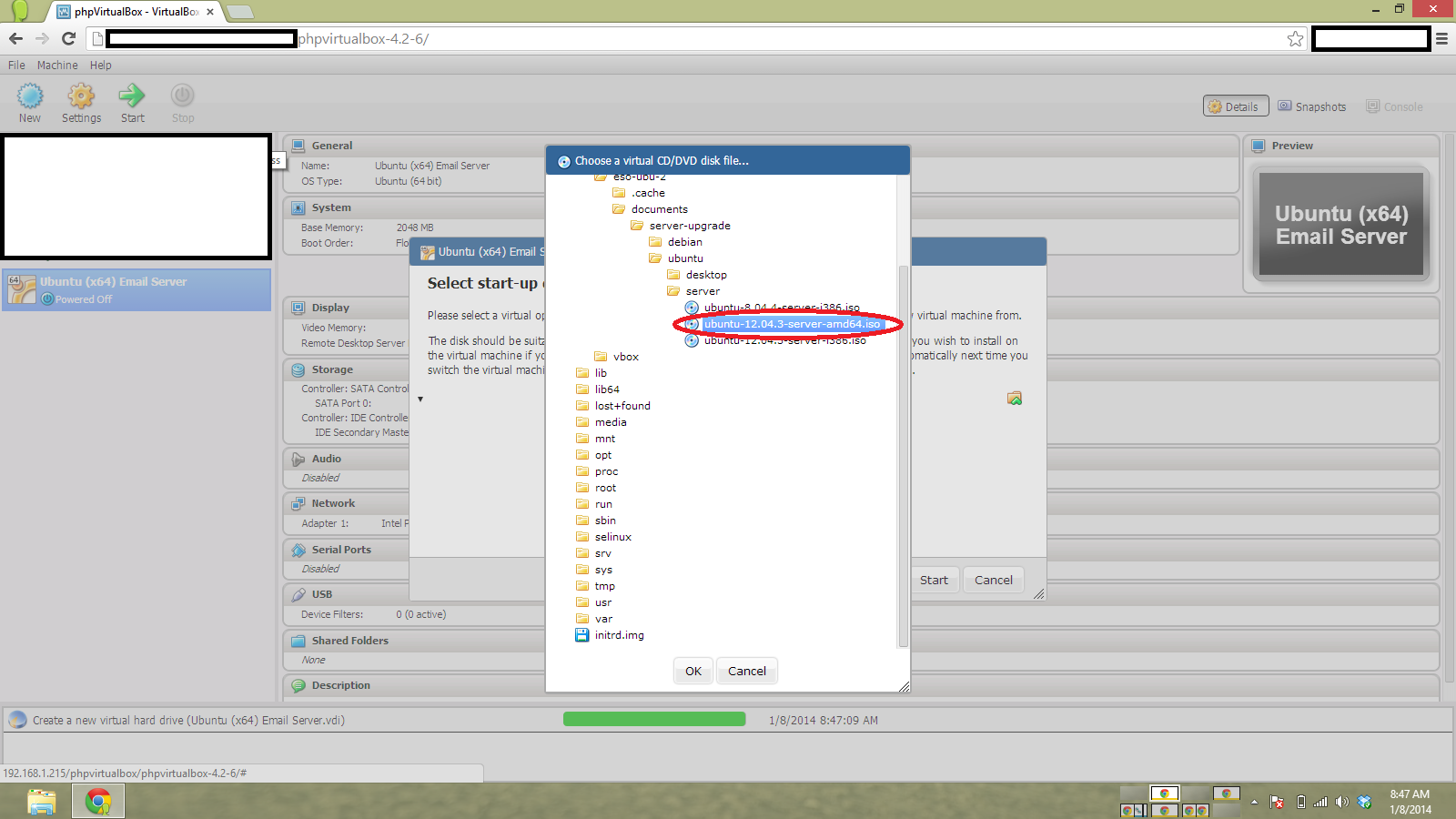The width and height of the screenshot is (1456, 819).
Task: Expand the lib folder
Action: tap(582, 373)
